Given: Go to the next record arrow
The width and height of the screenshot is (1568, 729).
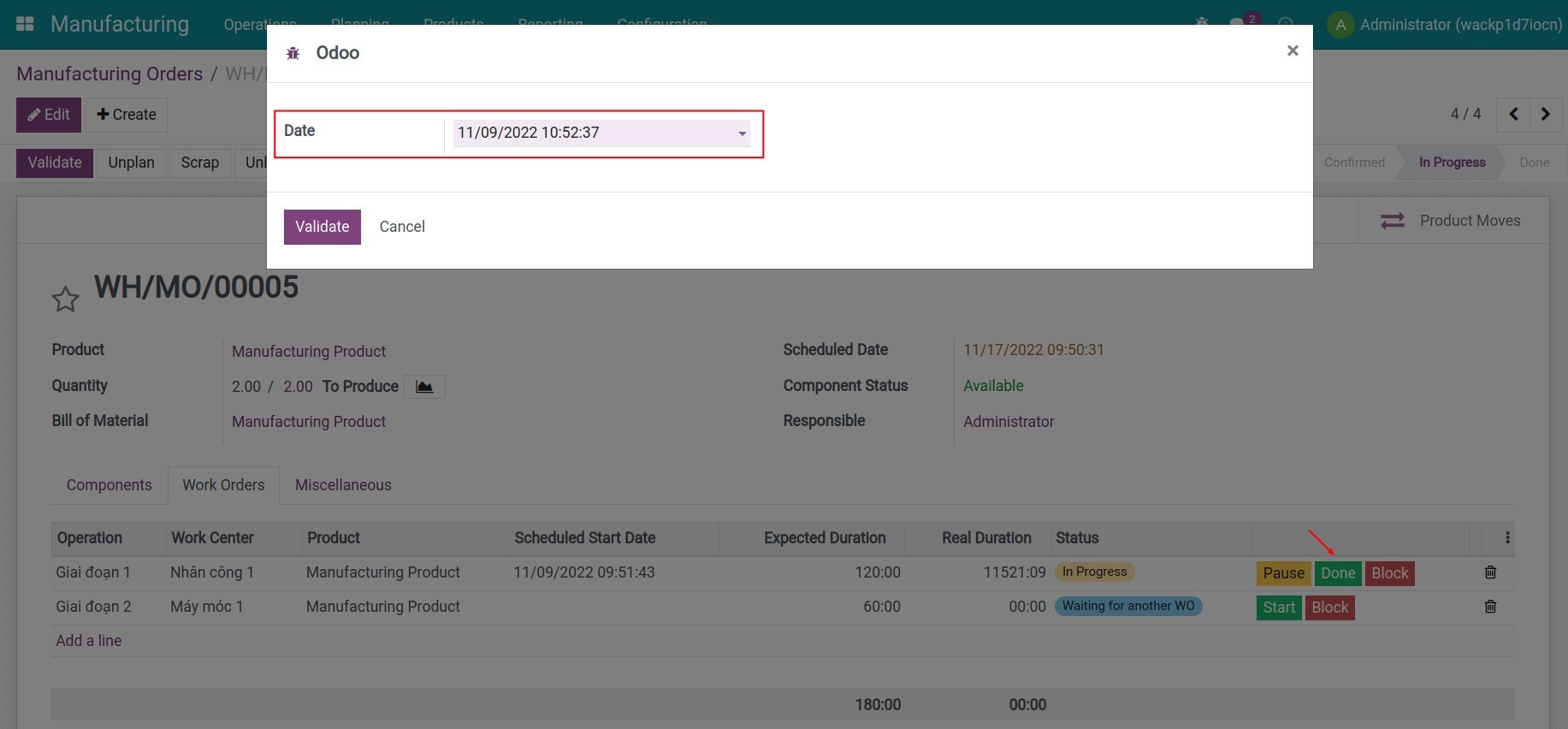Looking at the screenshot, I should (1545, 114).
